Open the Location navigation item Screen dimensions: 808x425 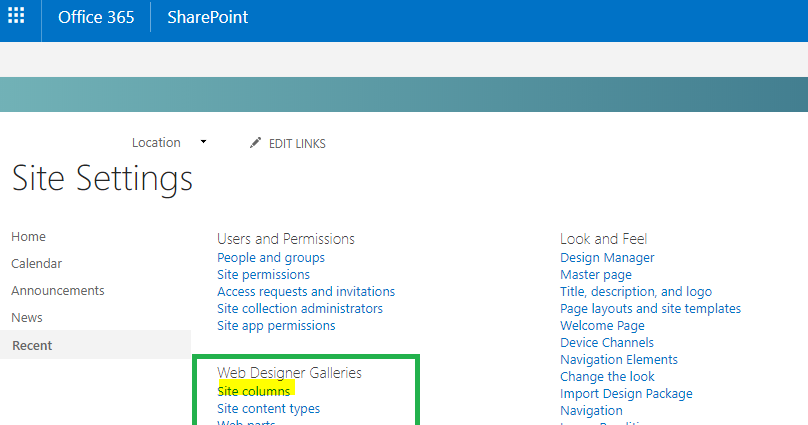(x=156, y=143)
